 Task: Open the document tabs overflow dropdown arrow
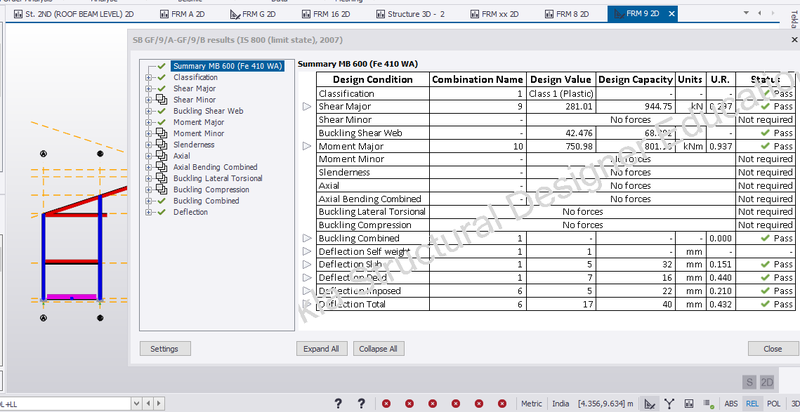click(x=746, y=13)
